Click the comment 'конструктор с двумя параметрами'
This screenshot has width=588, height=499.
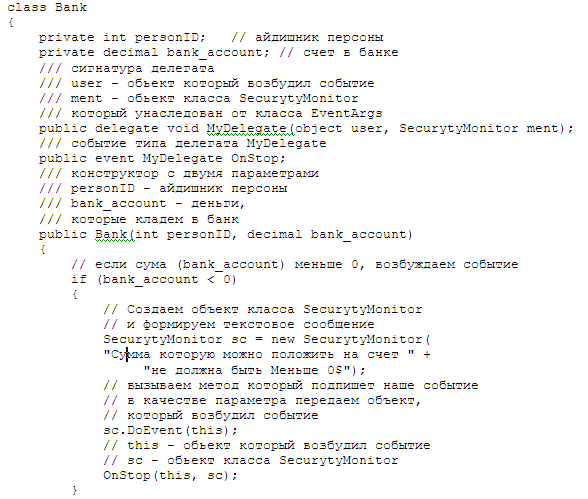[195, 174]
